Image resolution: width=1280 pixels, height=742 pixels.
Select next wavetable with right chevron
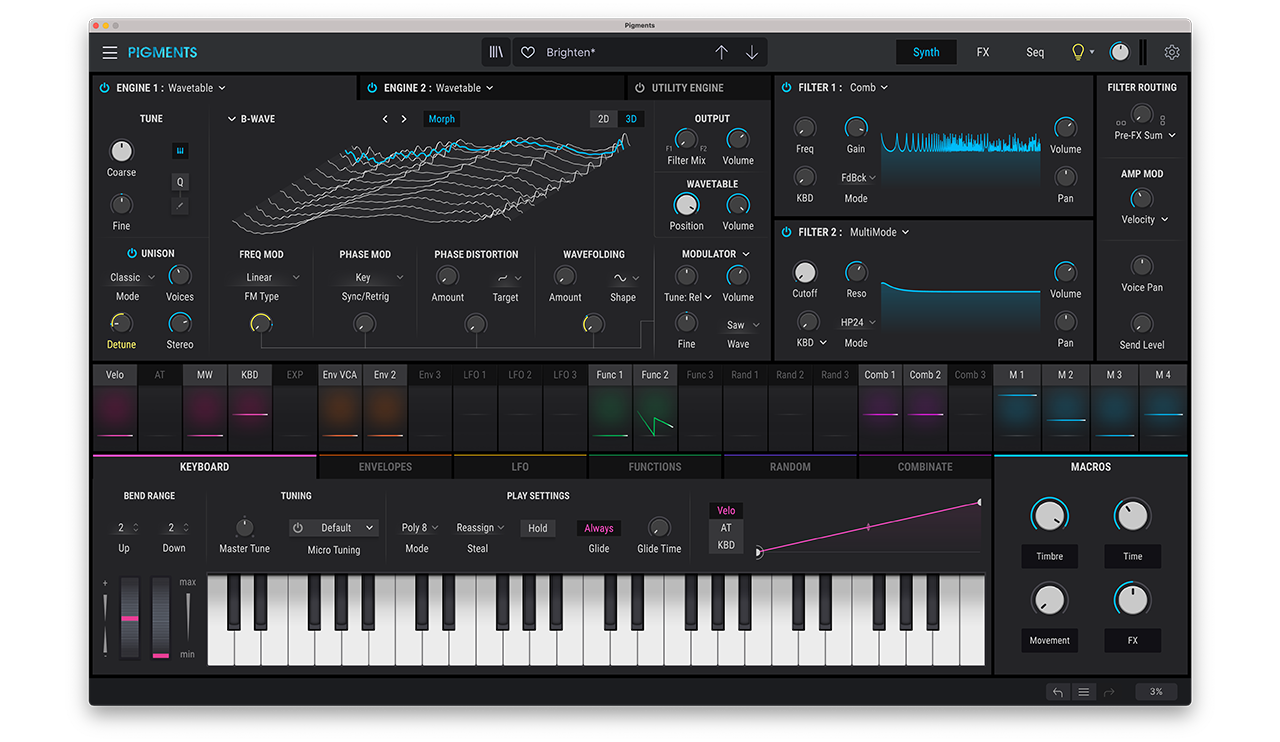pyautogui.click(x=403, y=119)
